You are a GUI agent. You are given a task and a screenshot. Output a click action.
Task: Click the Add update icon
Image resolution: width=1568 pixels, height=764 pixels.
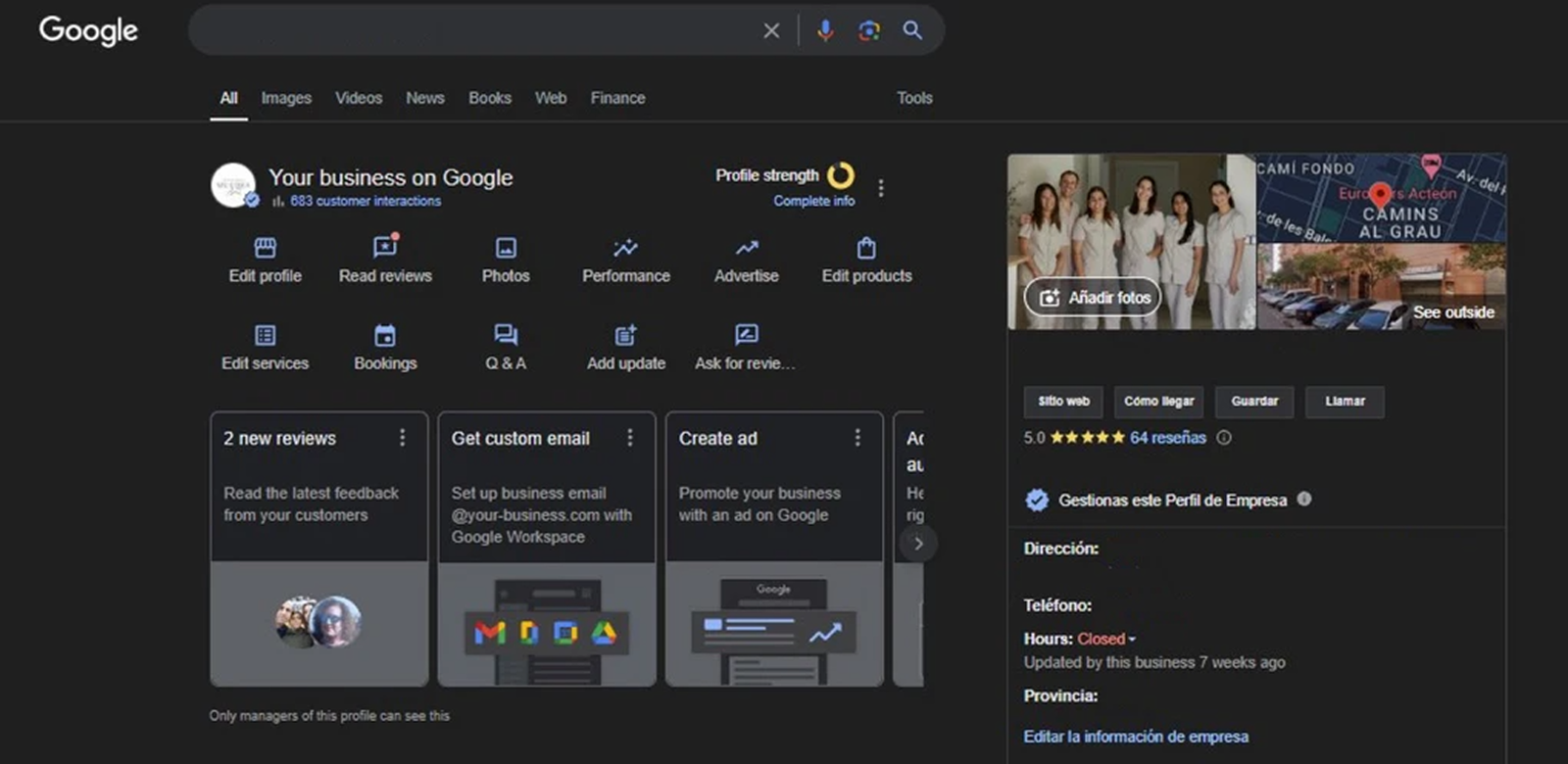point(625,335)
